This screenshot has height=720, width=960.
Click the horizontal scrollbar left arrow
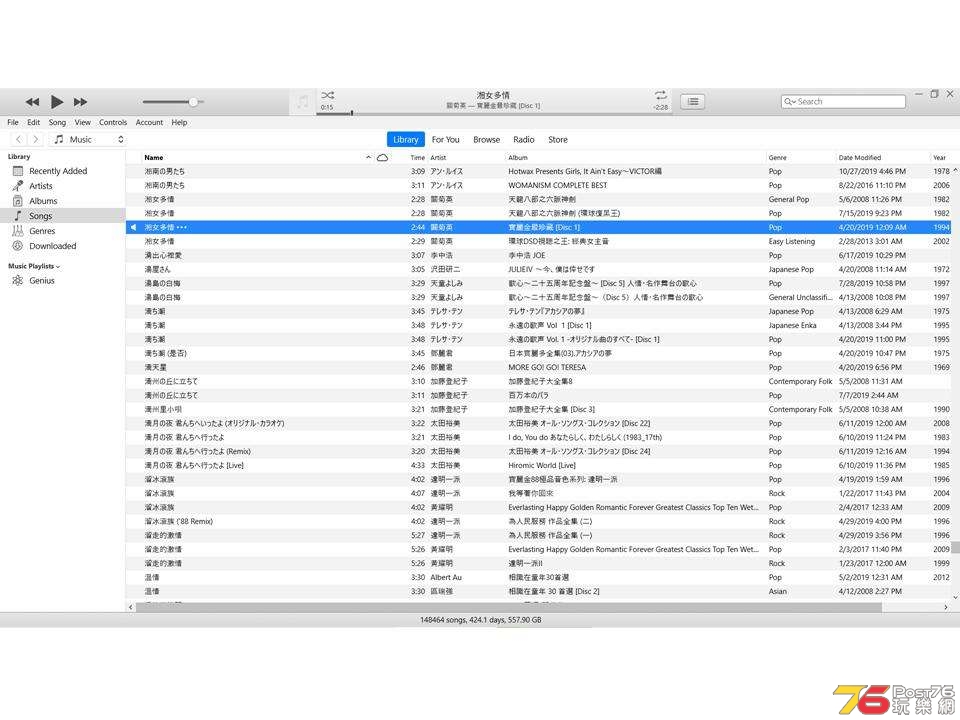click(130, 607)
